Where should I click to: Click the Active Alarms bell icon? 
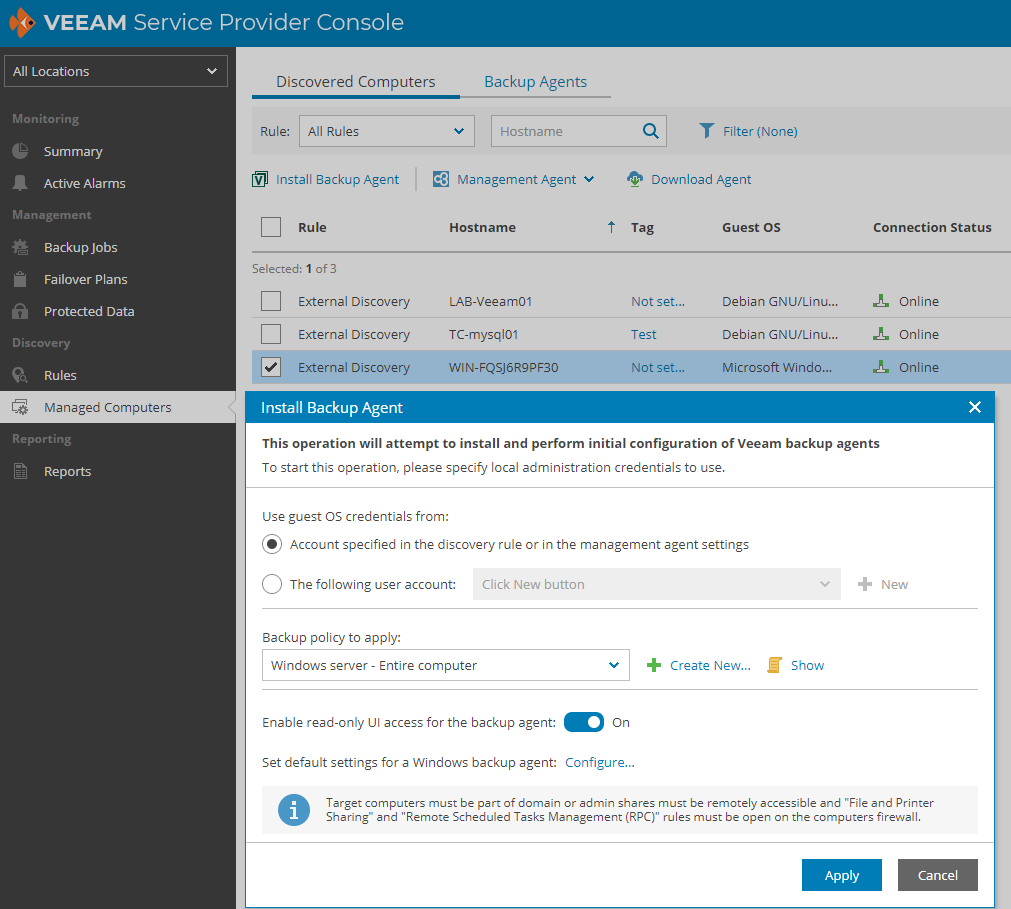pos(20,183)
